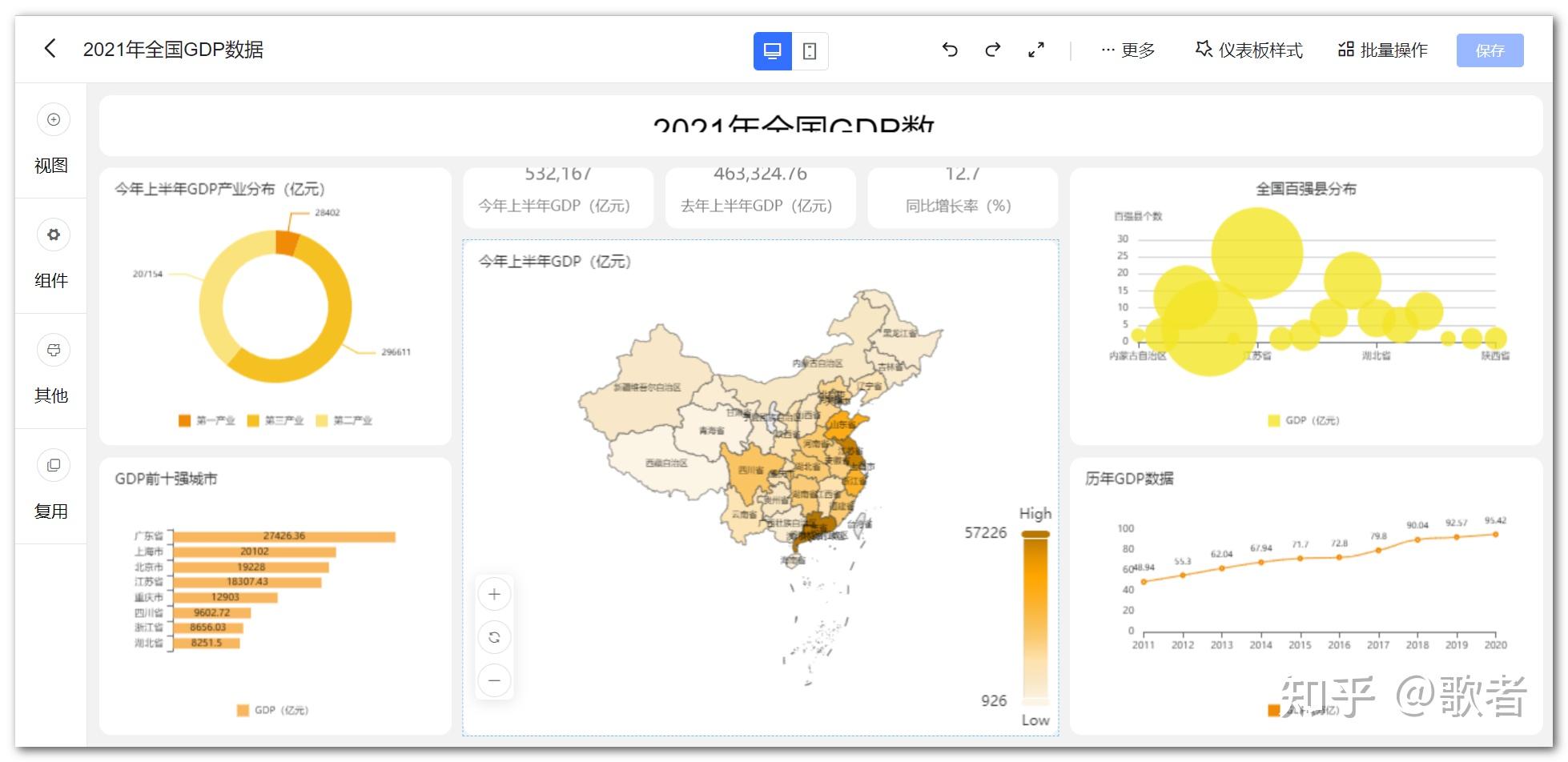Viewport: 1568px width, 762px height.
Task: Click the 其他 sidebar icon
Action: click(51, 350)
